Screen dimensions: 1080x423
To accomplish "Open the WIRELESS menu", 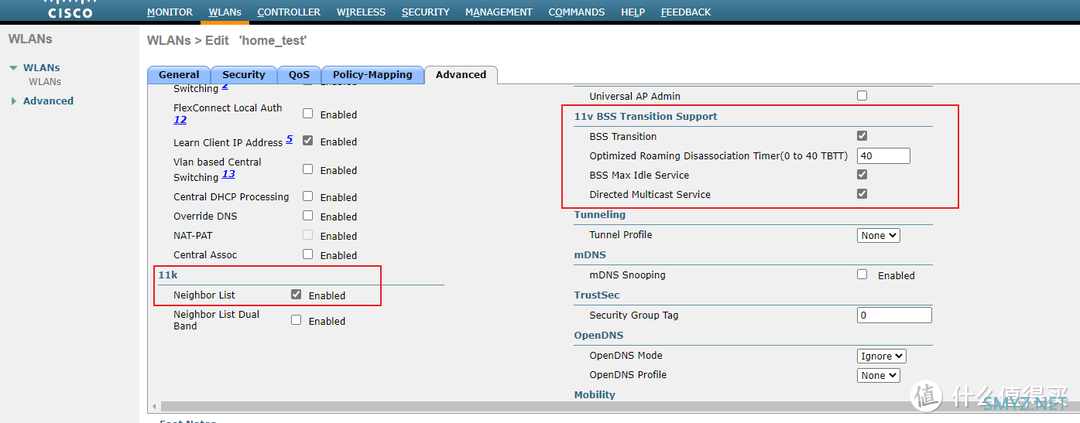I will pos(361,12).
